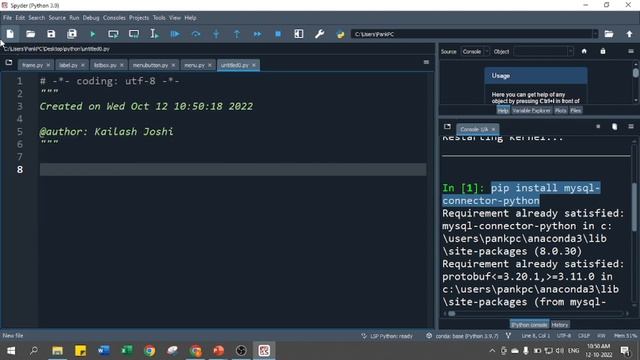Viewport: 640px width, 360px height.
Task: Close the frame.py tab
Action: [48, 65]
